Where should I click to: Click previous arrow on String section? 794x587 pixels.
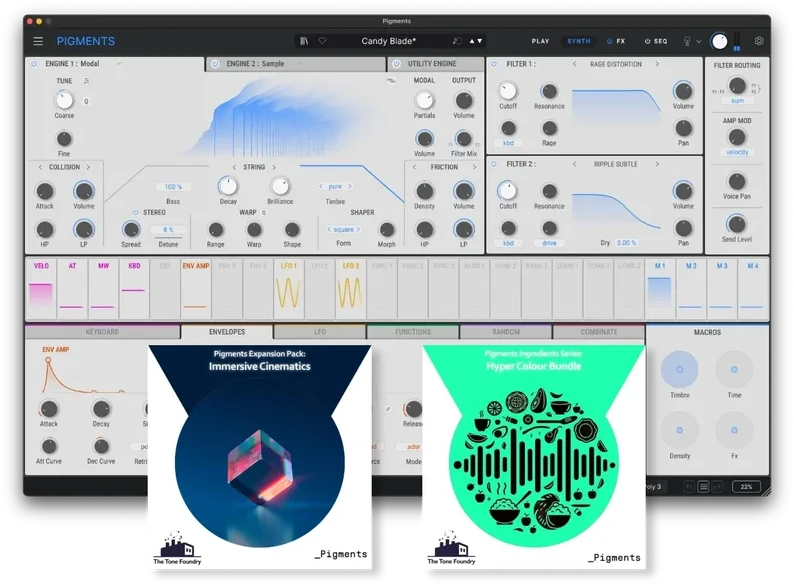pos(234,167)
